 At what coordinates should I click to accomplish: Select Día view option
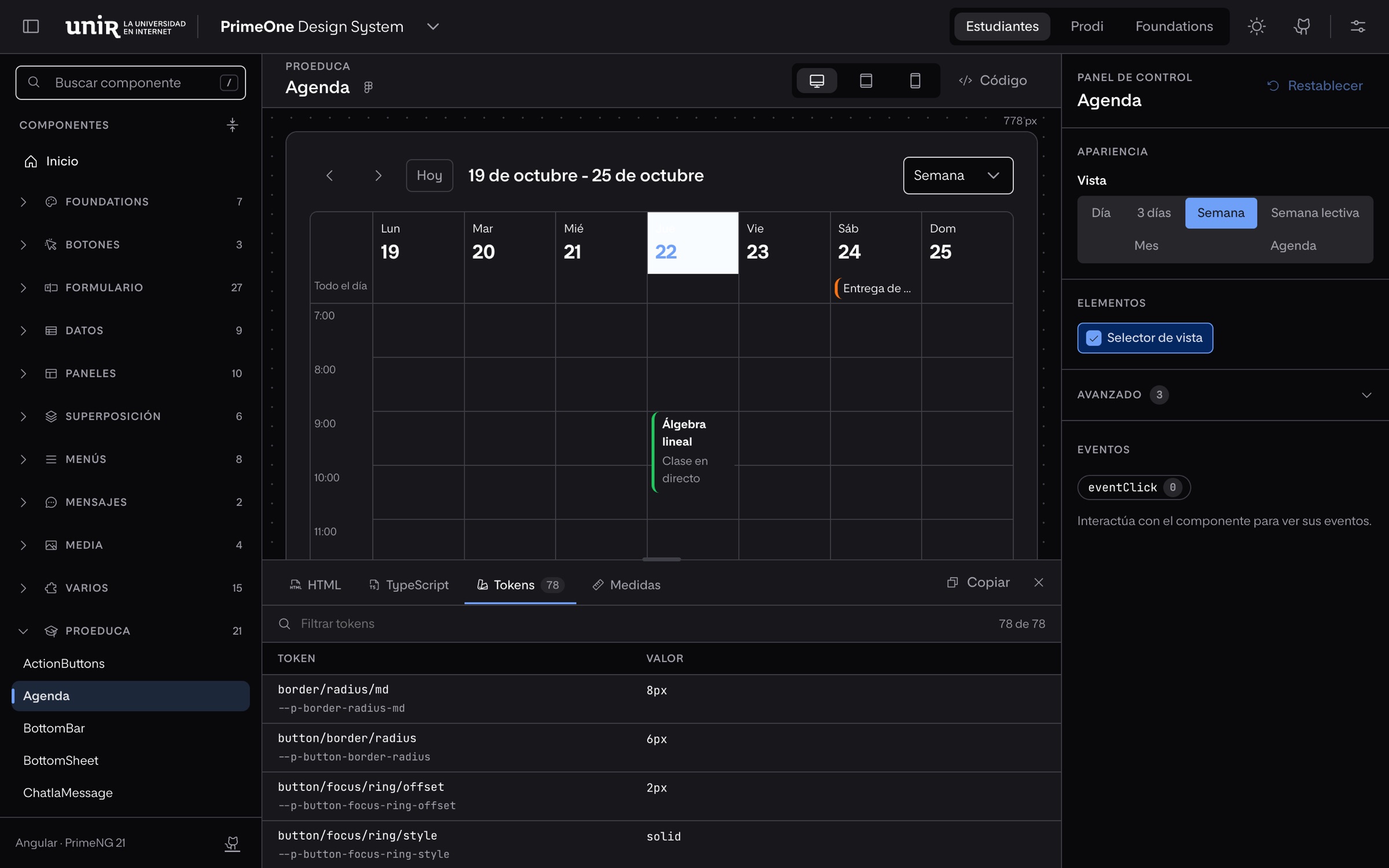[1101, 213]
